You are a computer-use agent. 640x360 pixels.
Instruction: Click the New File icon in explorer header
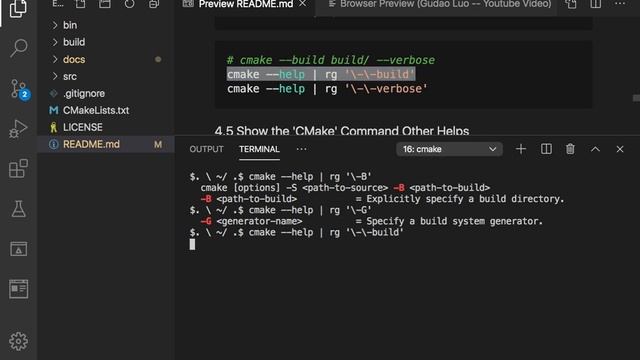[x=80, y=4]
